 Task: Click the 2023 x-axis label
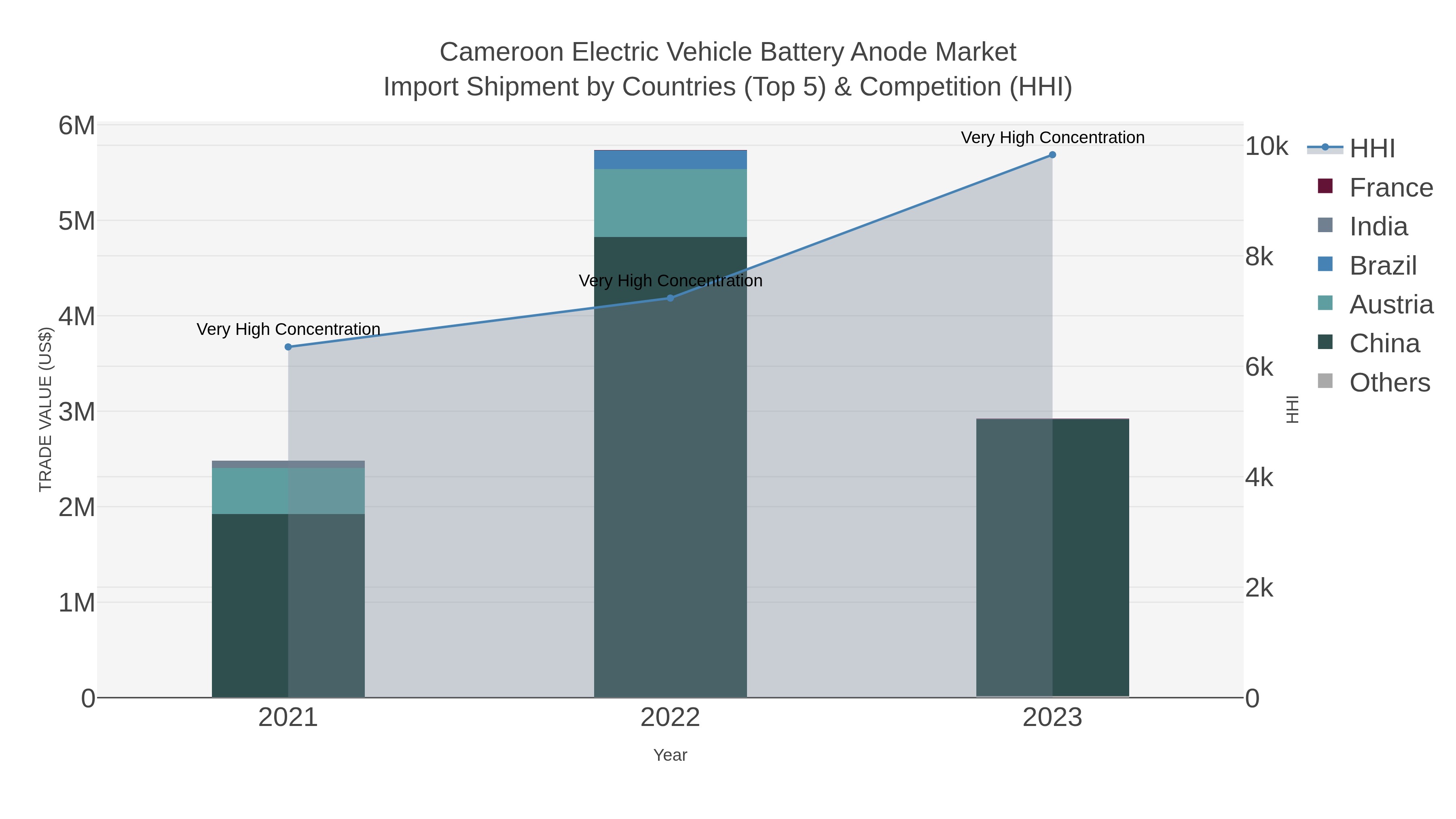coord(1052,718)
